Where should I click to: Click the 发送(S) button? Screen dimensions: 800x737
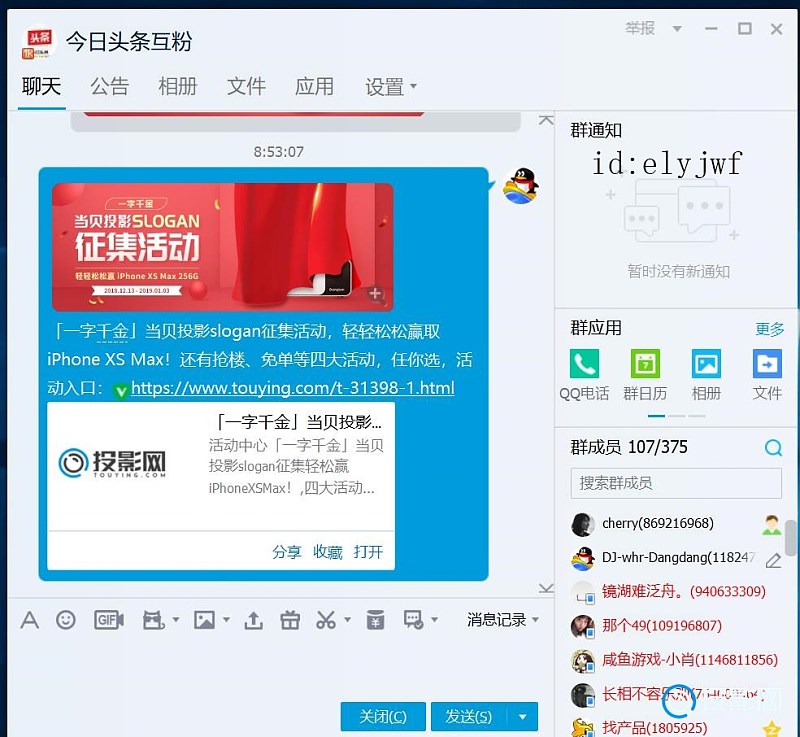(469, 717)
